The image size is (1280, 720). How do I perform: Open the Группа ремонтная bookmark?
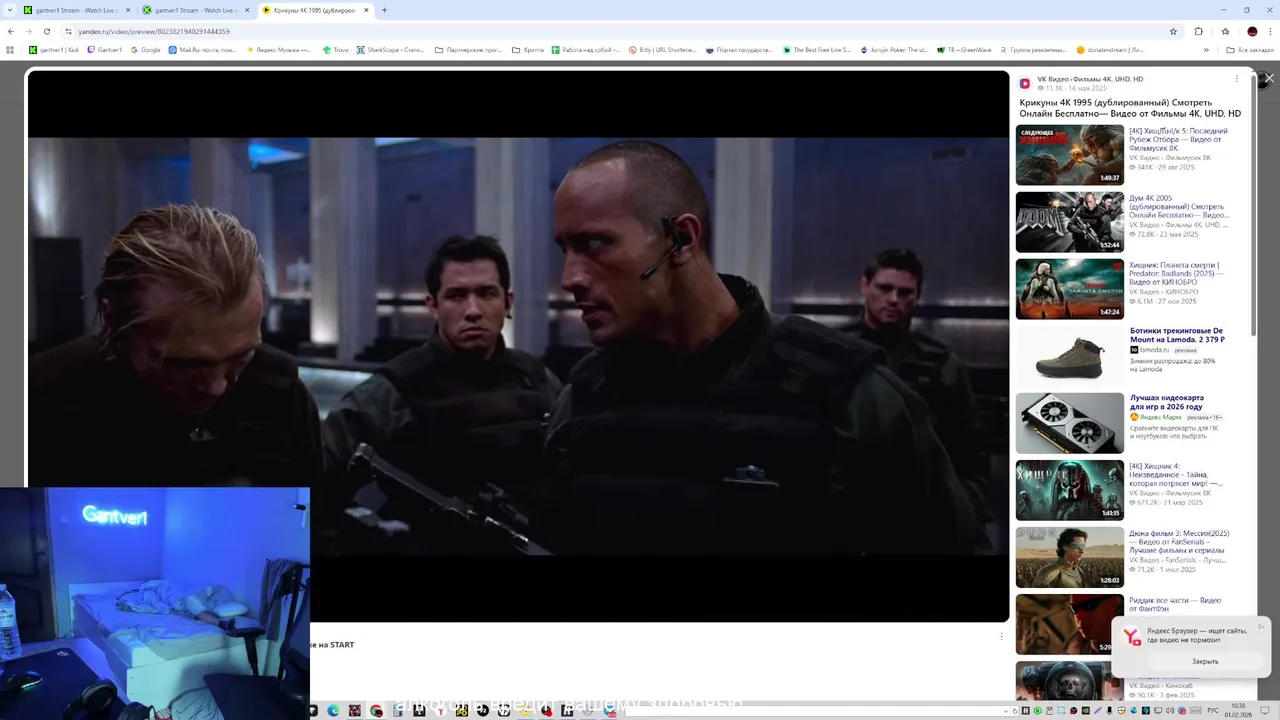point(1033,49)
